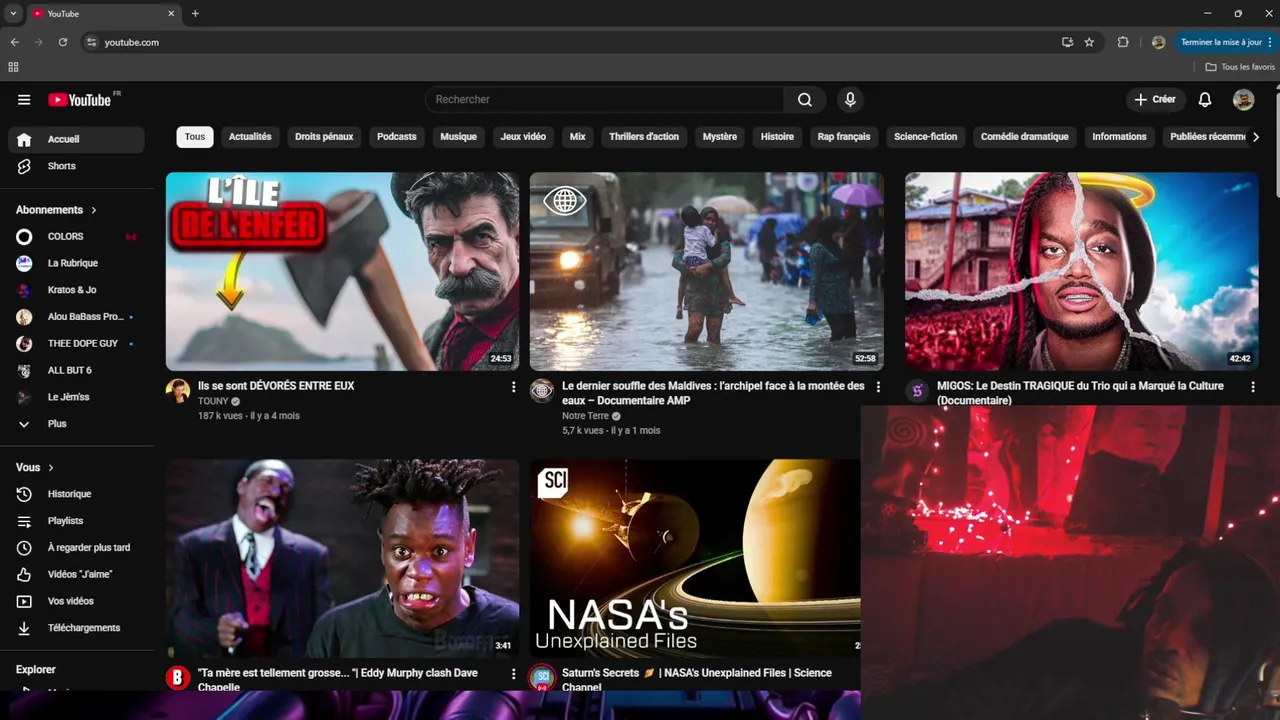The image size is (1280, 720).
Task: Open the Chrome profile avatar
Action: pyautogui.click(x=1158, y=42)
